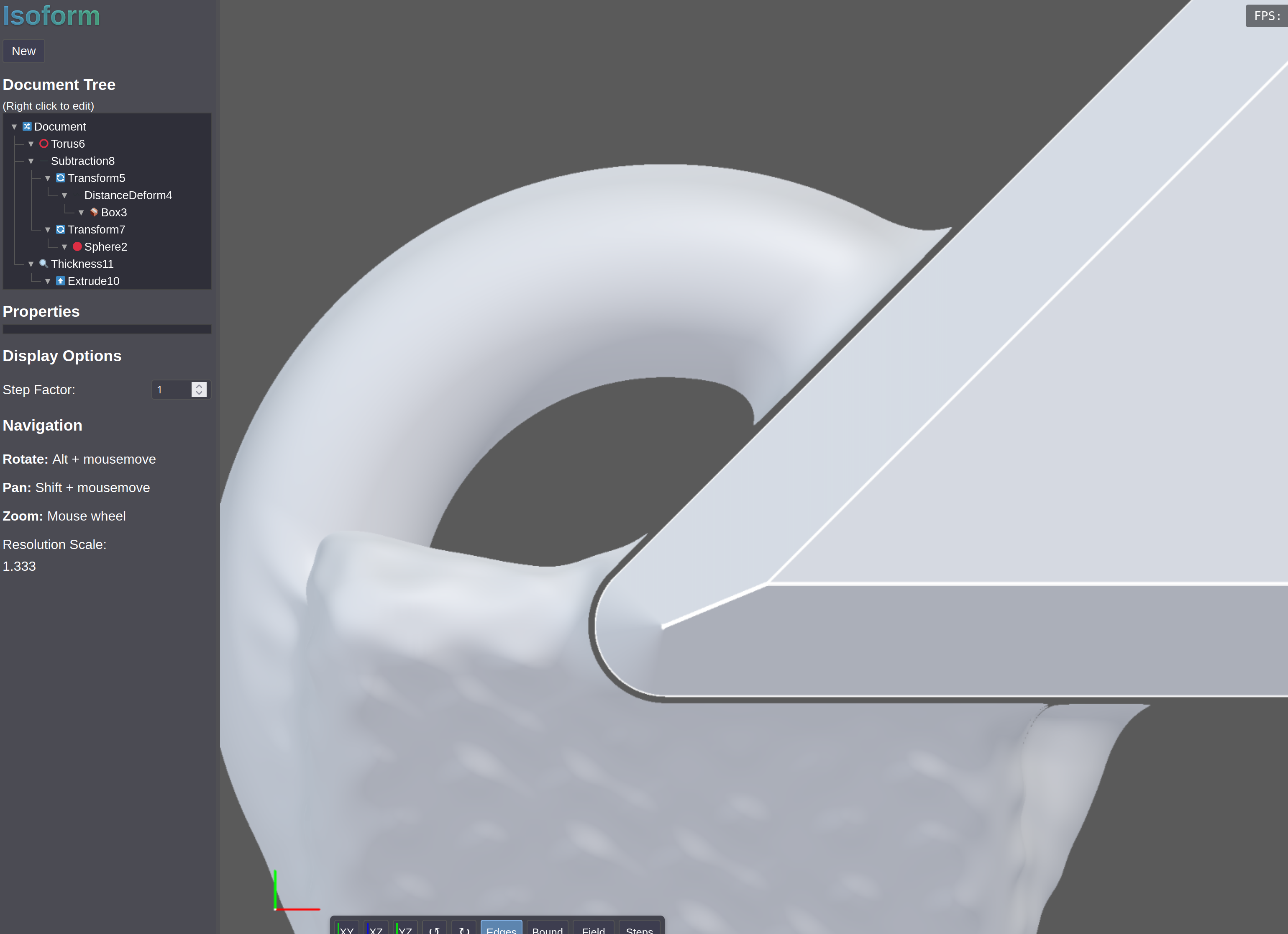Click the Document shuffle icon
This screenshot has height=934, width=1288.
click(27, 127)
